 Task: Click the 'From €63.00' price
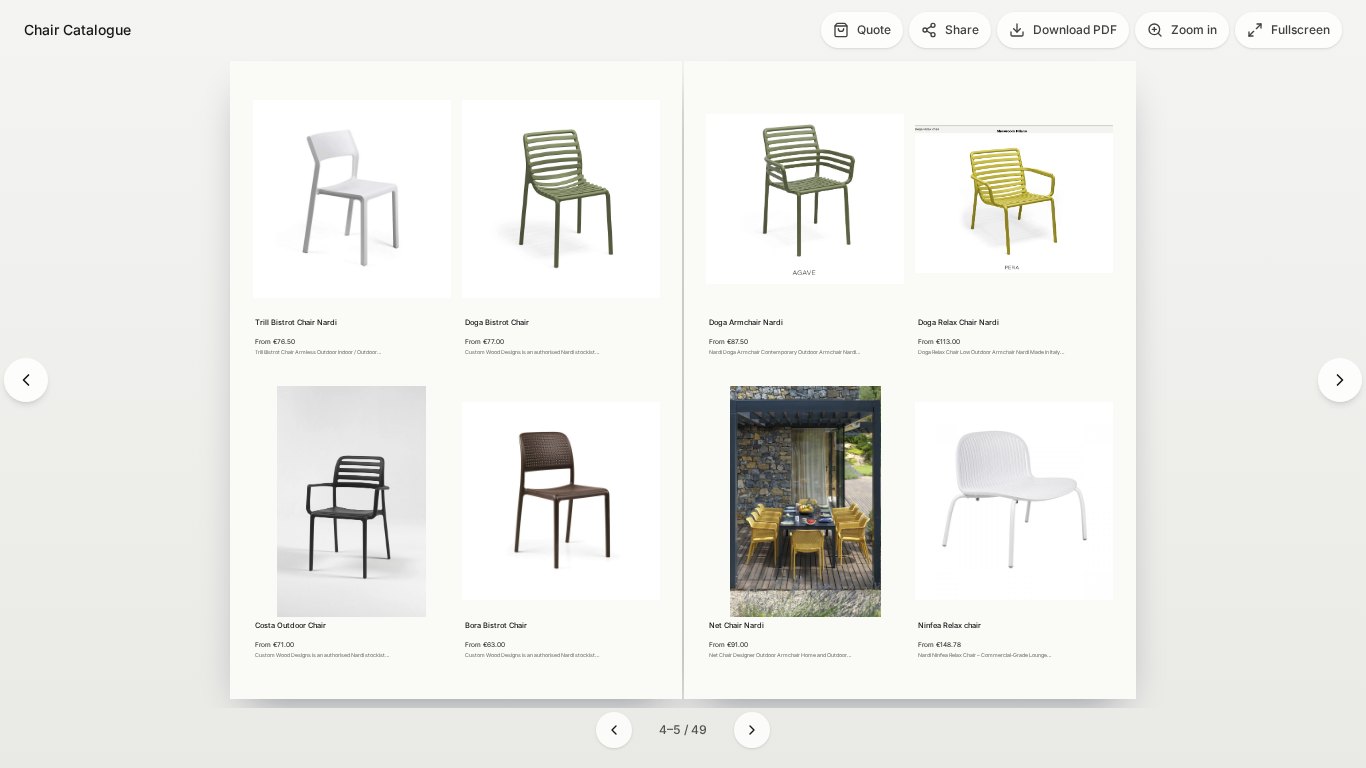point(485,645)
